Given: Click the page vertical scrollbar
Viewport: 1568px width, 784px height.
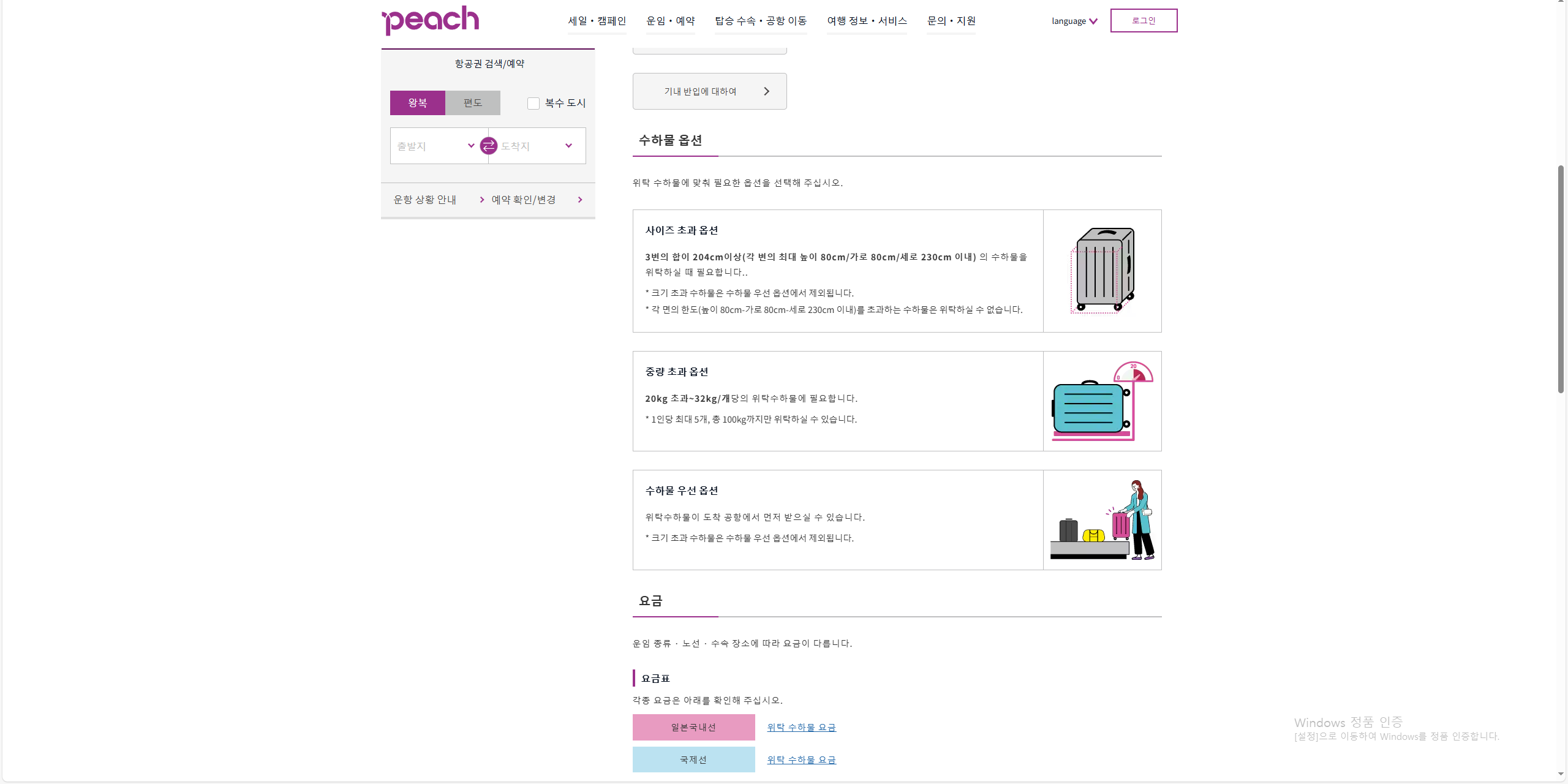Looking at the screenshot, I should tap(1561, 279).
